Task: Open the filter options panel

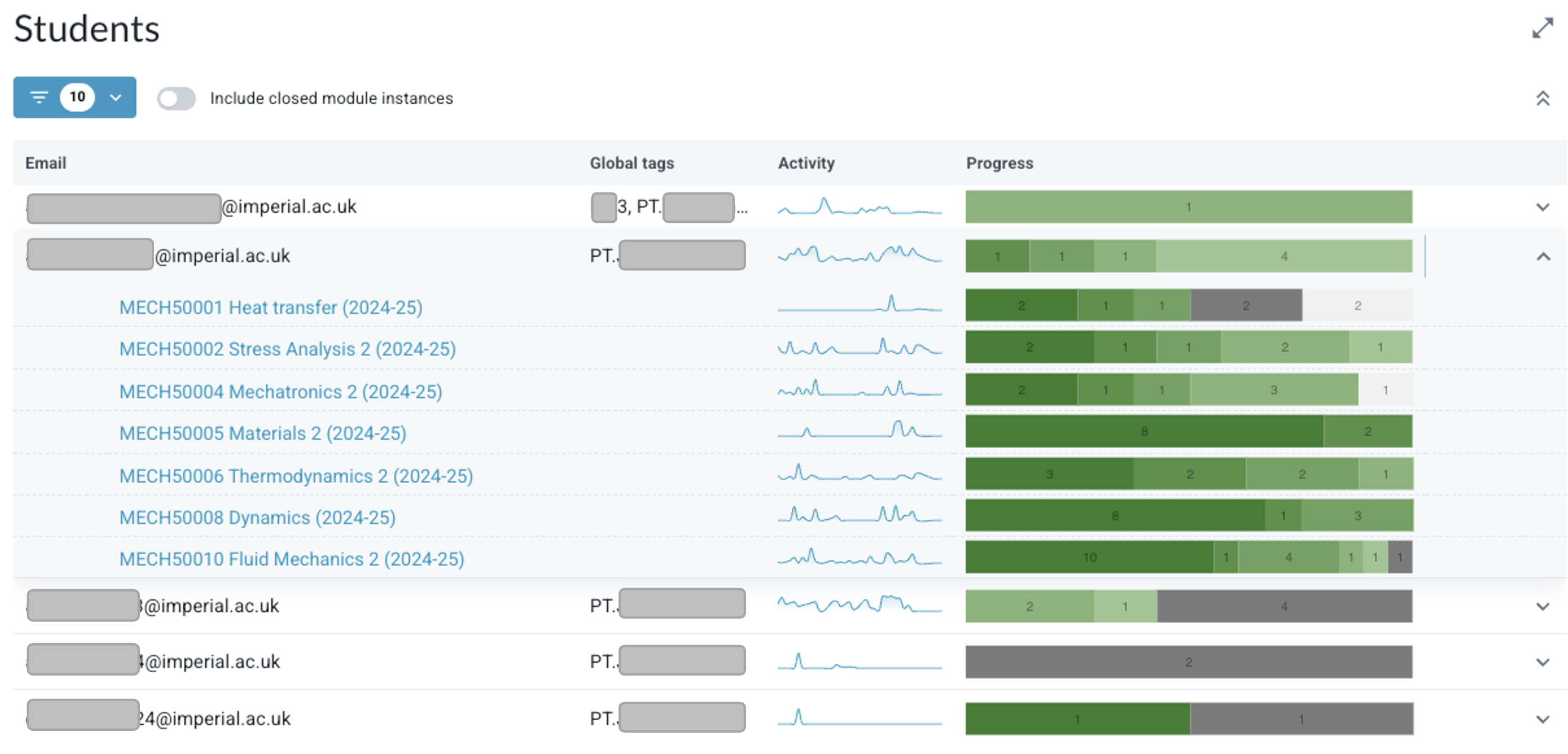Action: click(x=39, y=97)
